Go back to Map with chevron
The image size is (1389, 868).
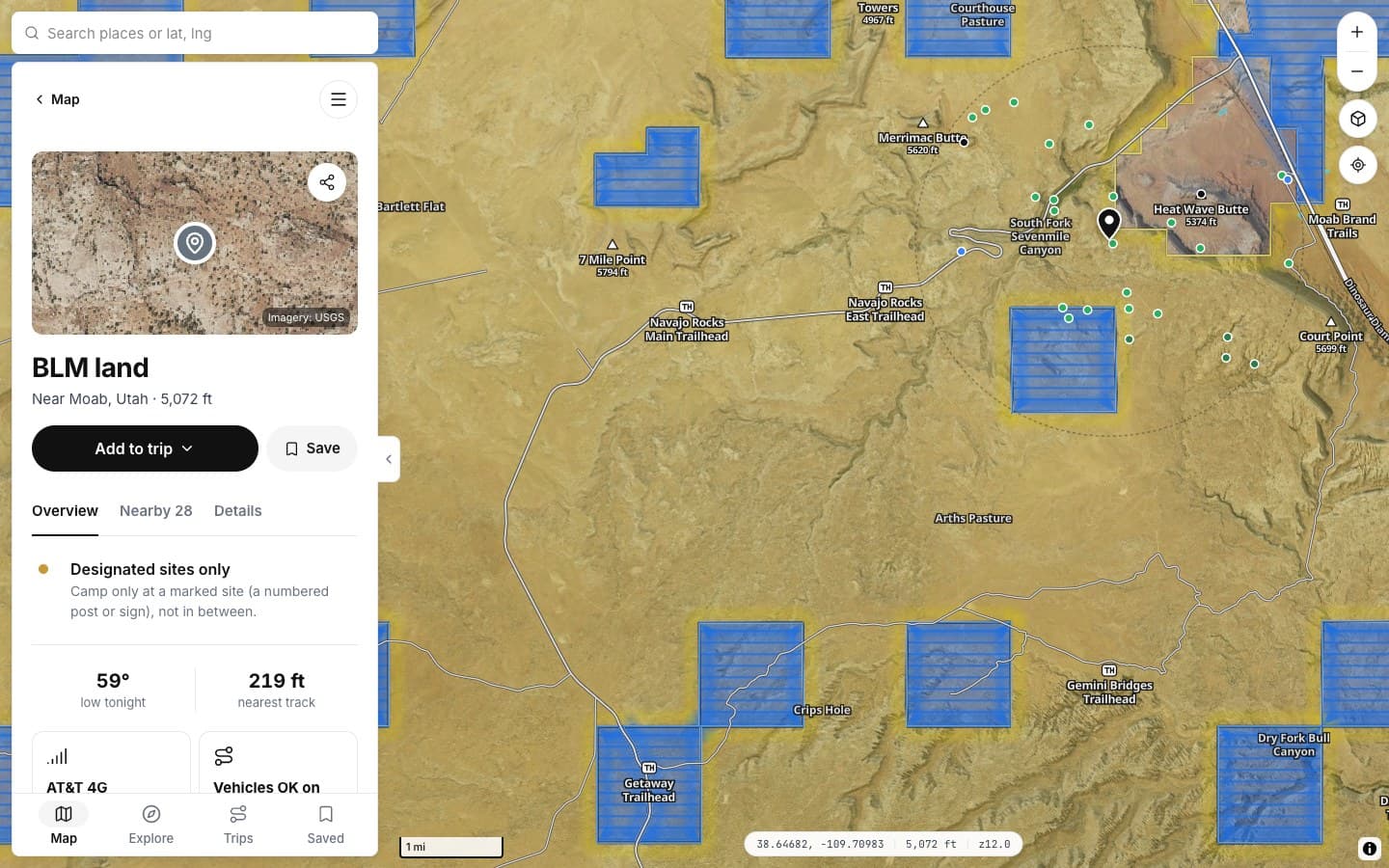57,99
